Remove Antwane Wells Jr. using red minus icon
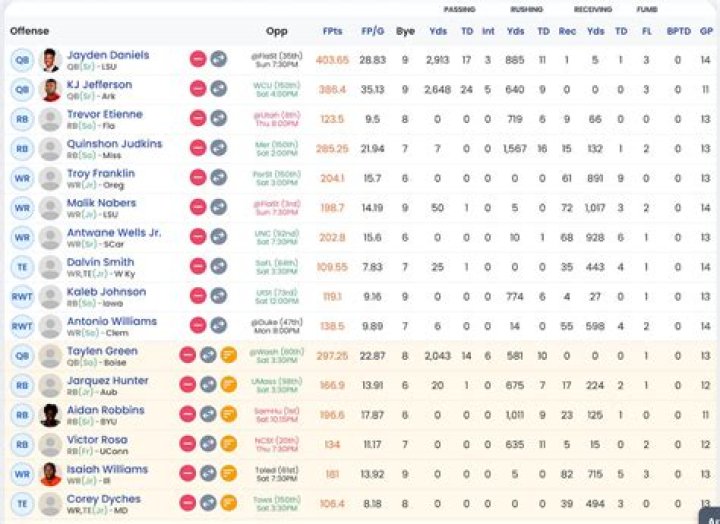720x524 pixels. [x=198, y=237]
